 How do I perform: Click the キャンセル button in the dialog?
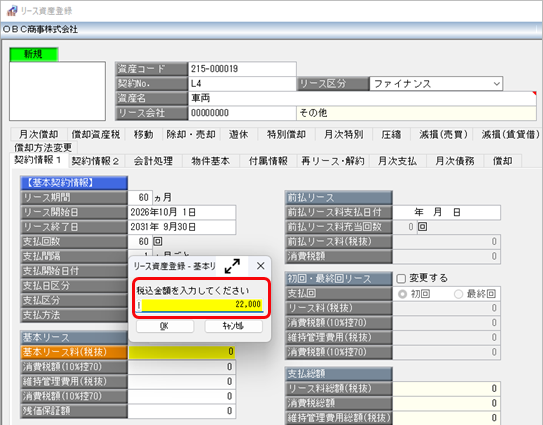click(x=233, y=326)
